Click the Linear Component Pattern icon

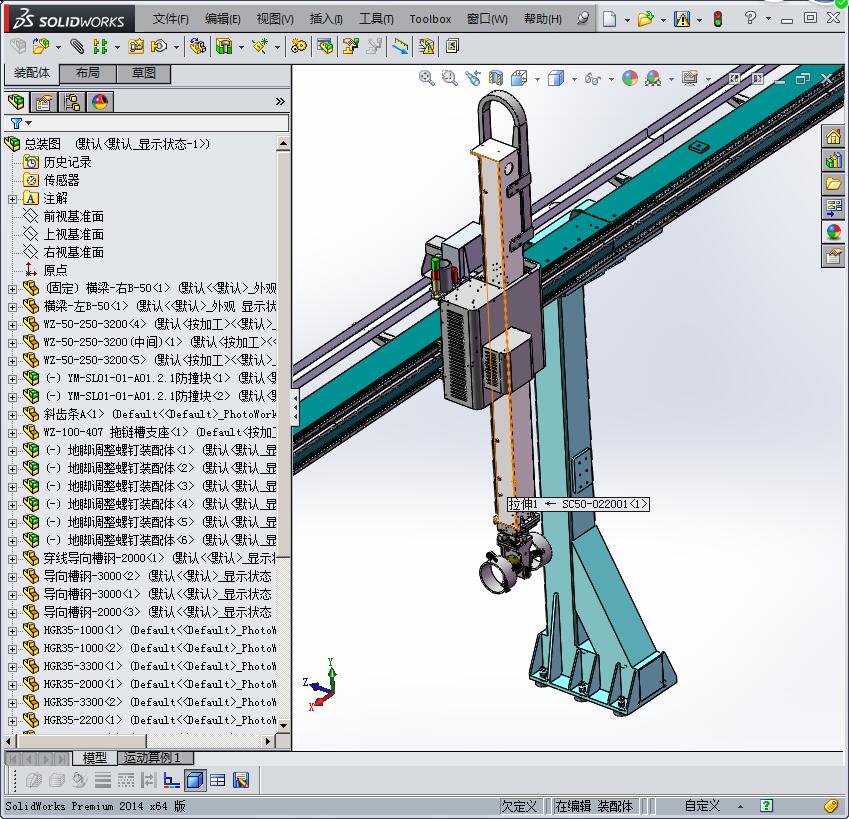click(100, 47)
